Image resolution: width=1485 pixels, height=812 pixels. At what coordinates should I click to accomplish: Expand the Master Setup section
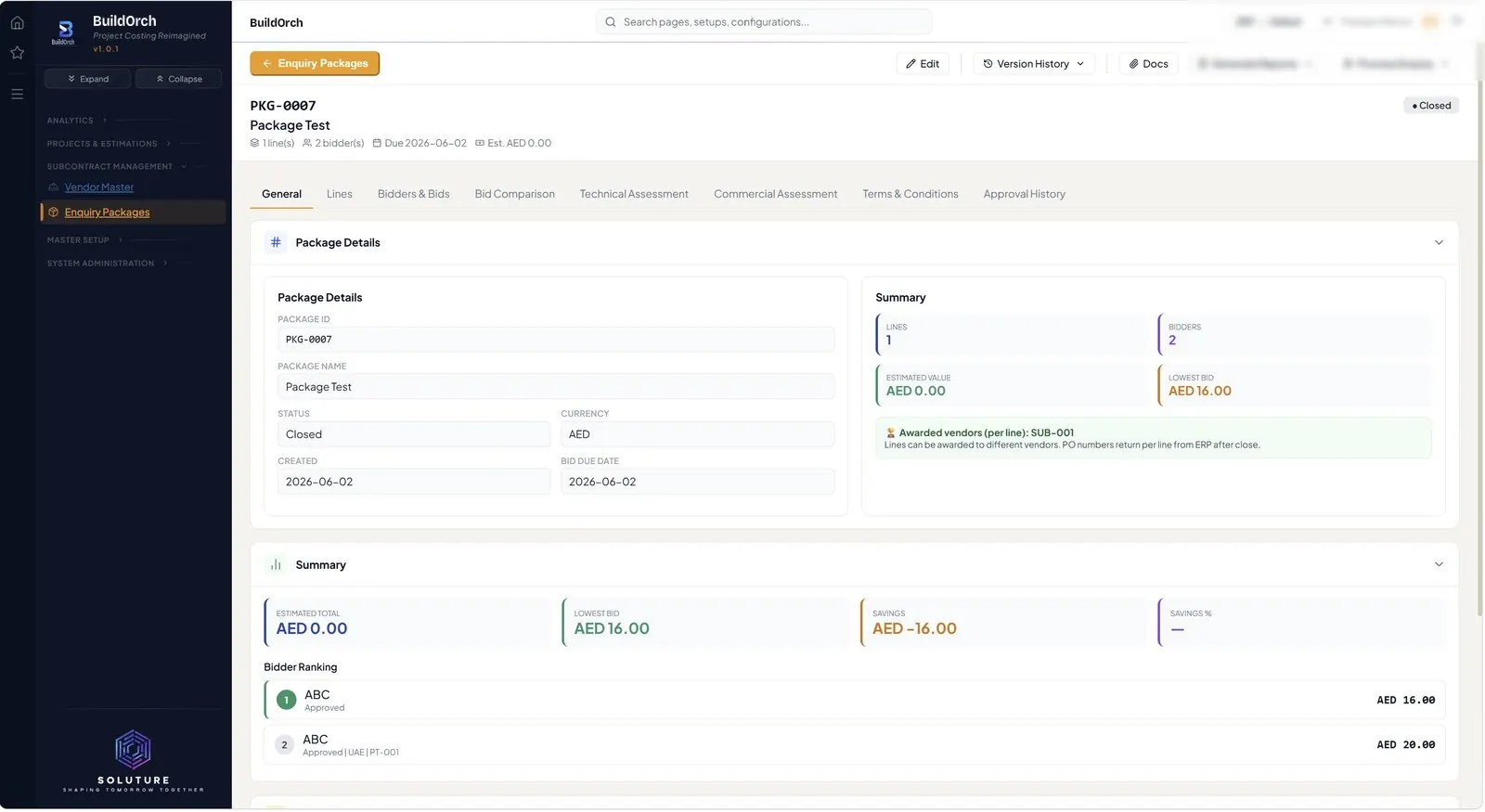pos(84,240)
